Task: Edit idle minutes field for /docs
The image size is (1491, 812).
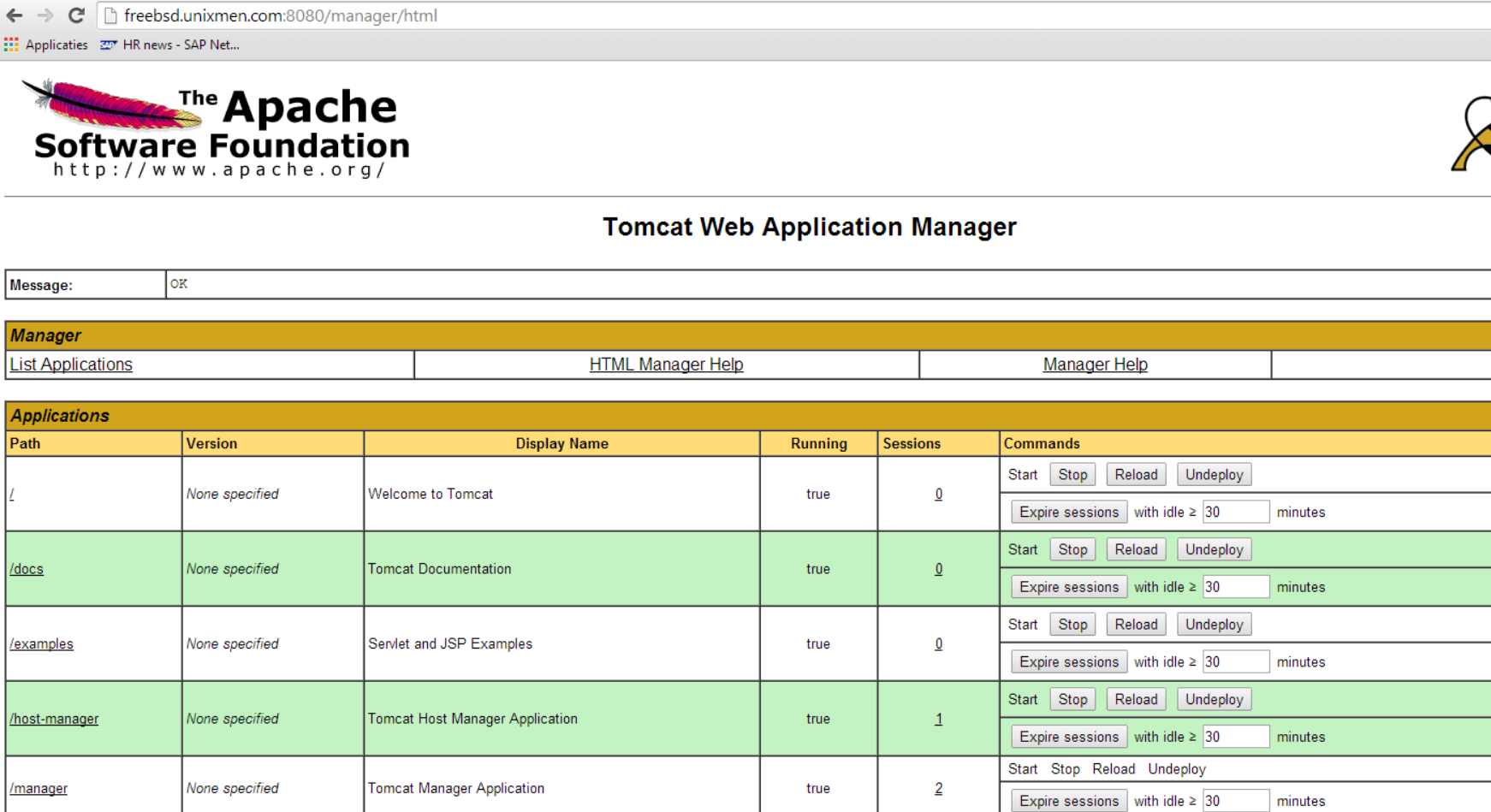Action: (x=1235, y=587)
